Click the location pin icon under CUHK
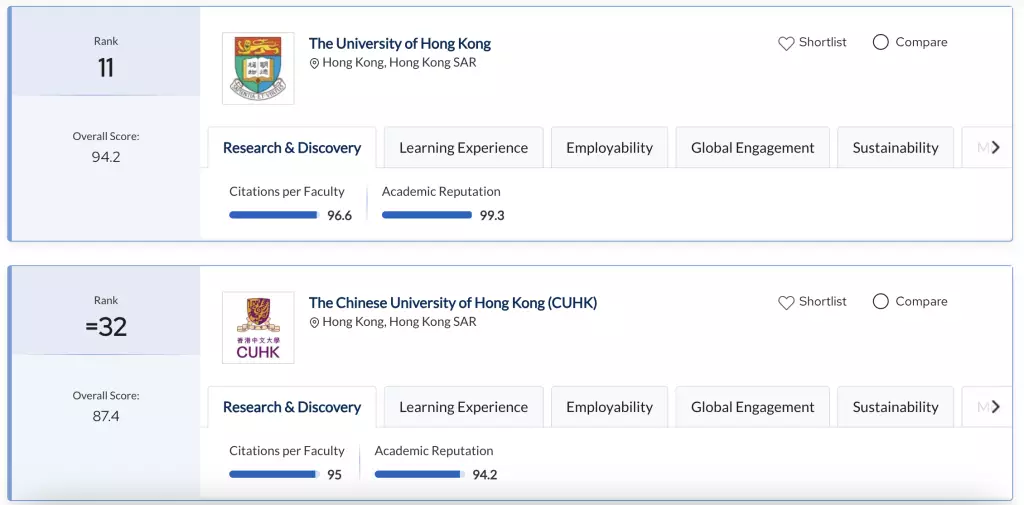 coord(314,323)
